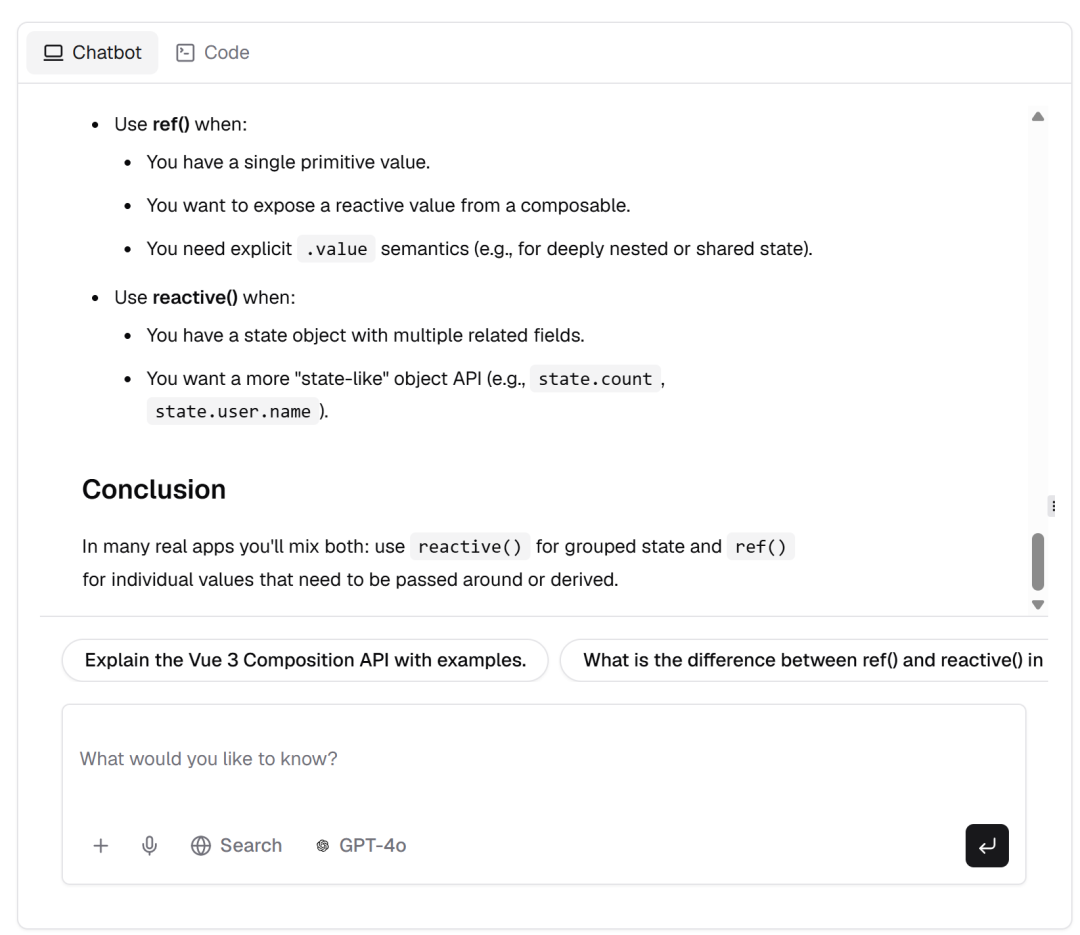
Task: Click the scroll up arrow
Action: coord(1038,116)
